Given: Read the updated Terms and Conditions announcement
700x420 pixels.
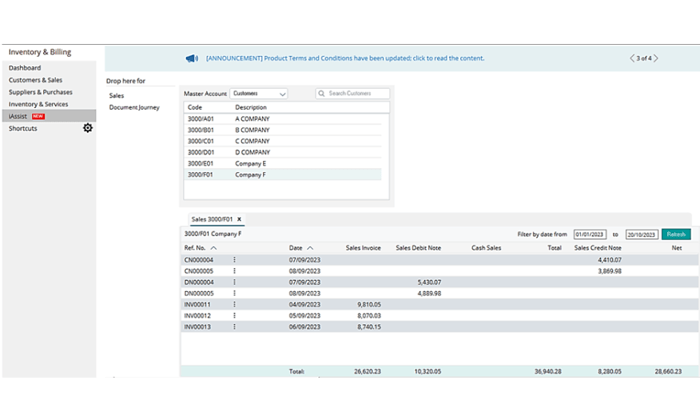Looking at the screenshot, I should [345, 58].
